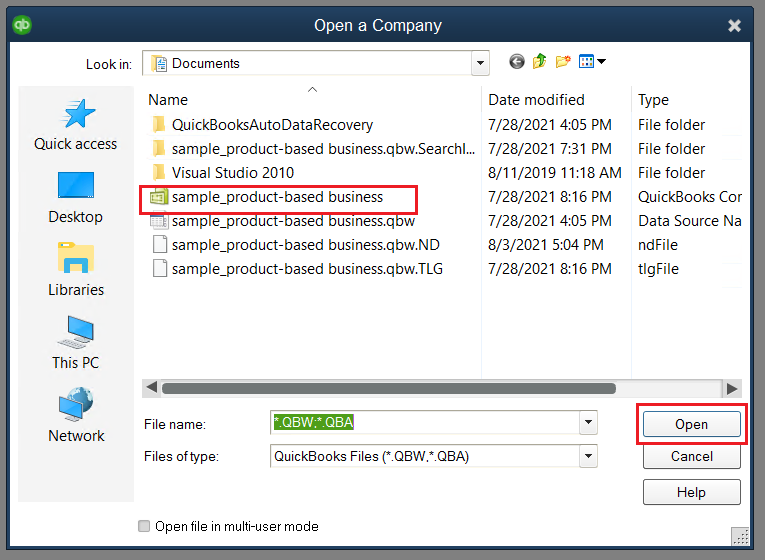Viewport: 765px width, 560px height.
Task: Select Quick access in the sidebar
Action: pos(76,125)
